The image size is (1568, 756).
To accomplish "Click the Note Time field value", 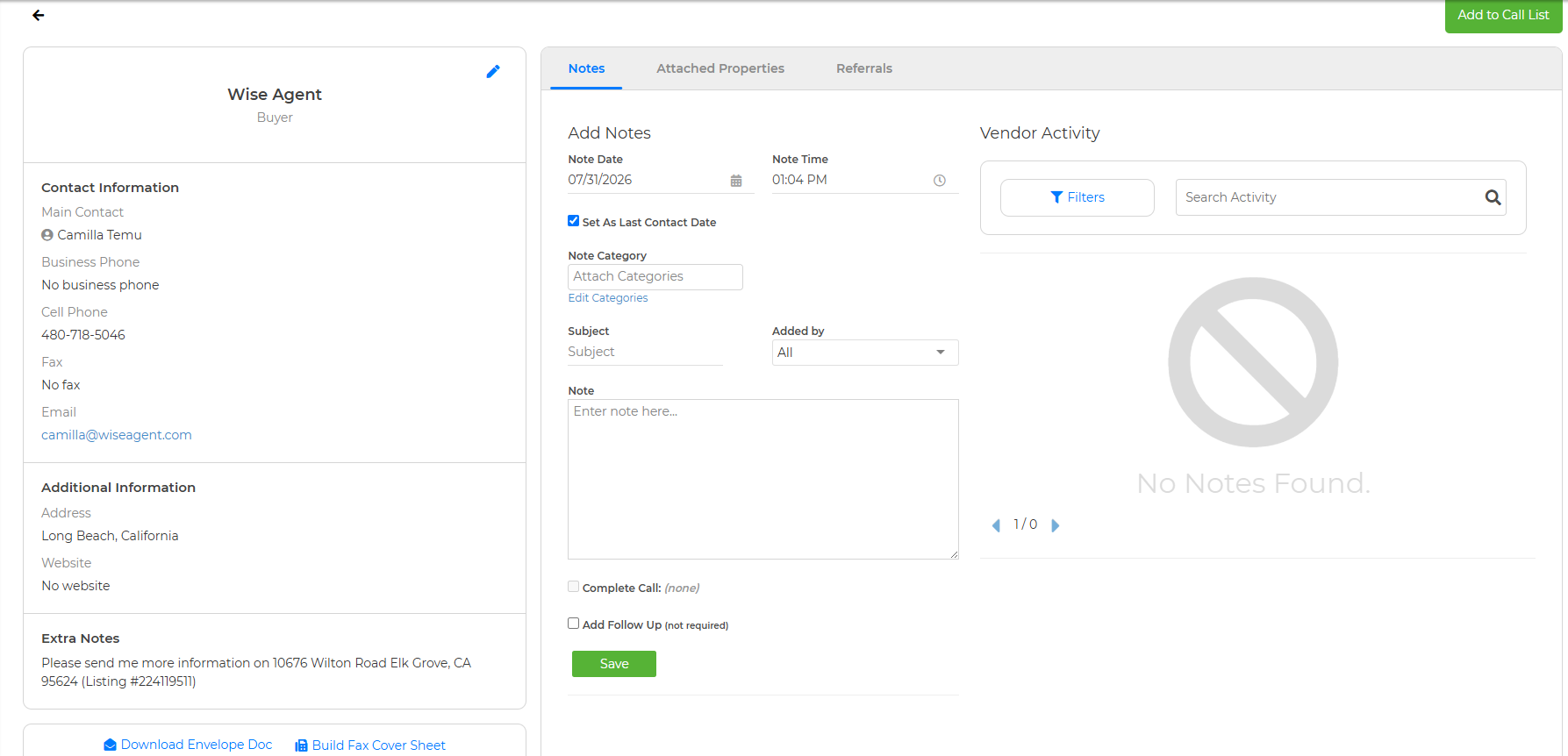I will pos(799,180).
